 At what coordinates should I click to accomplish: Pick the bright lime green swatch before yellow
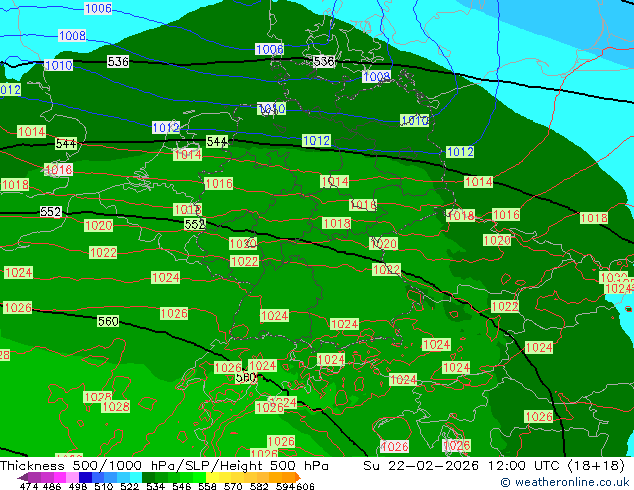199,477
